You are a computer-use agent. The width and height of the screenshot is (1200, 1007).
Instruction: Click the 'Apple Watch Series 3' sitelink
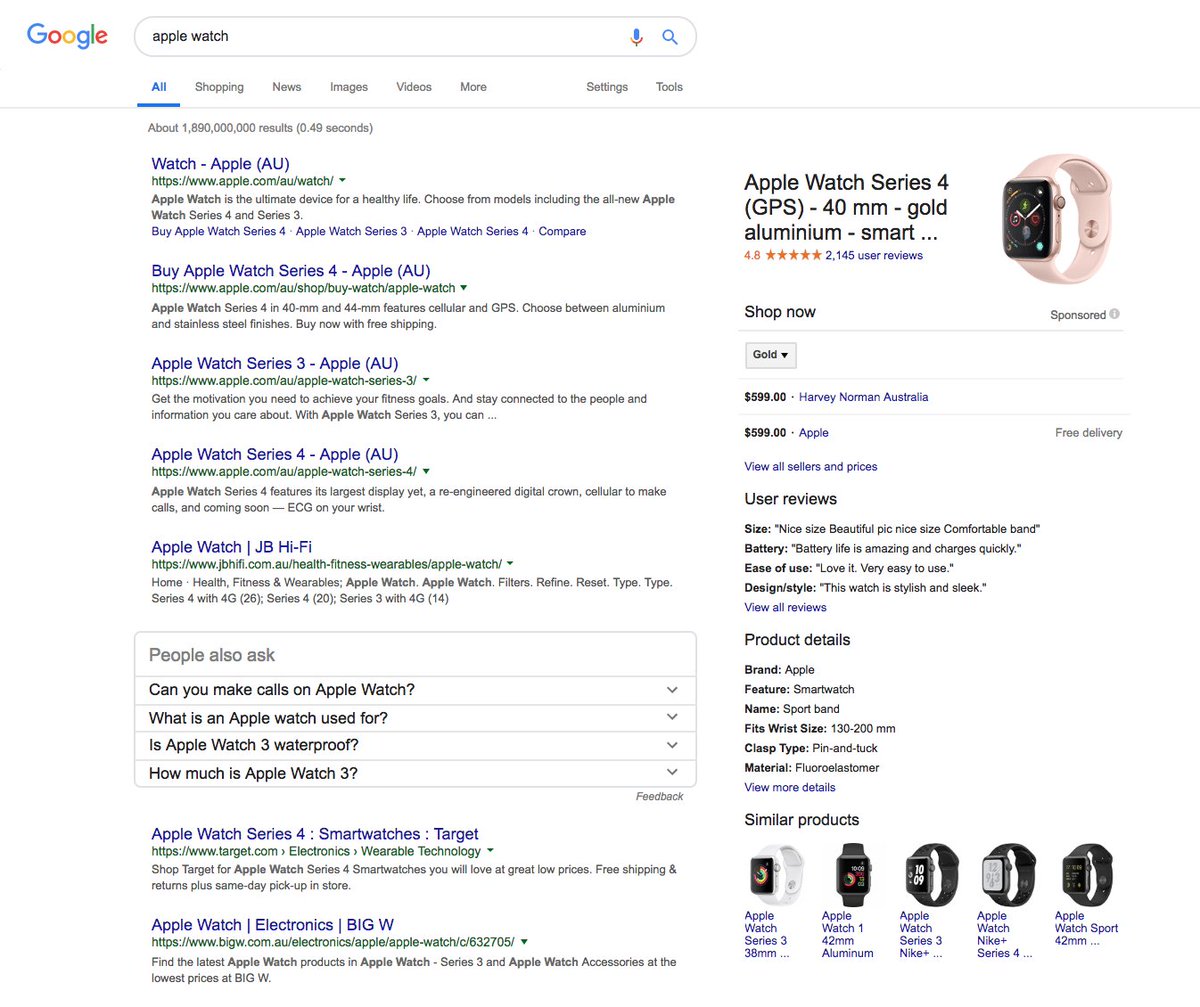352,231
